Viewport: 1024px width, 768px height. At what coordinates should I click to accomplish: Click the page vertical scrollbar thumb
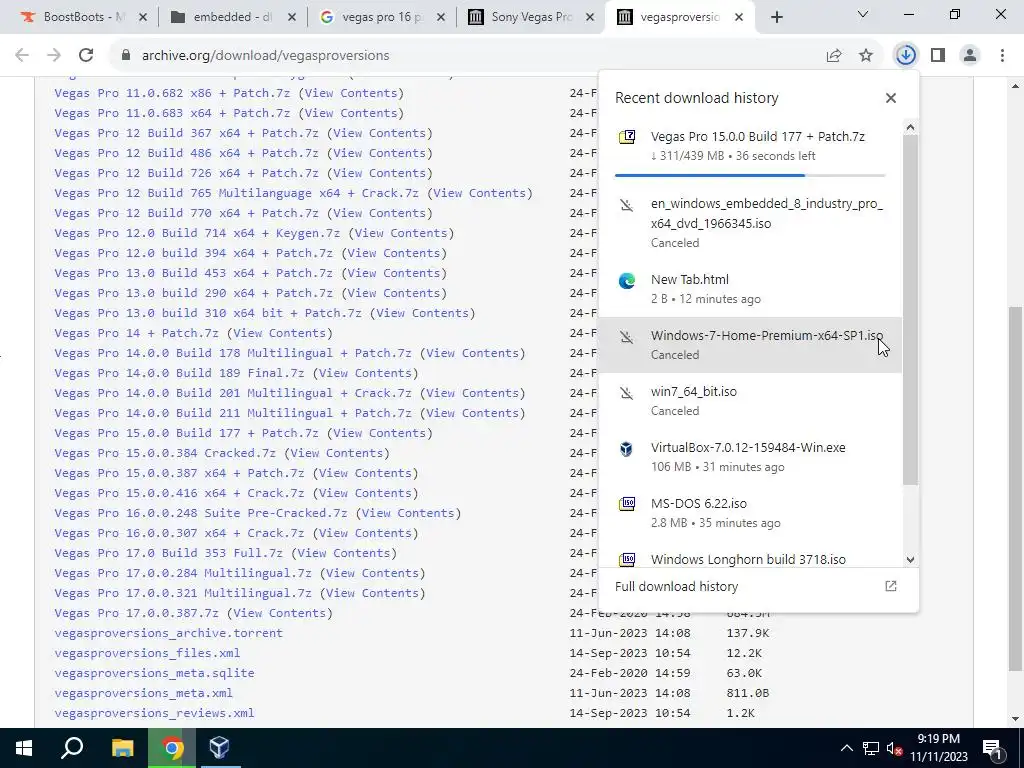point(1016,488)
